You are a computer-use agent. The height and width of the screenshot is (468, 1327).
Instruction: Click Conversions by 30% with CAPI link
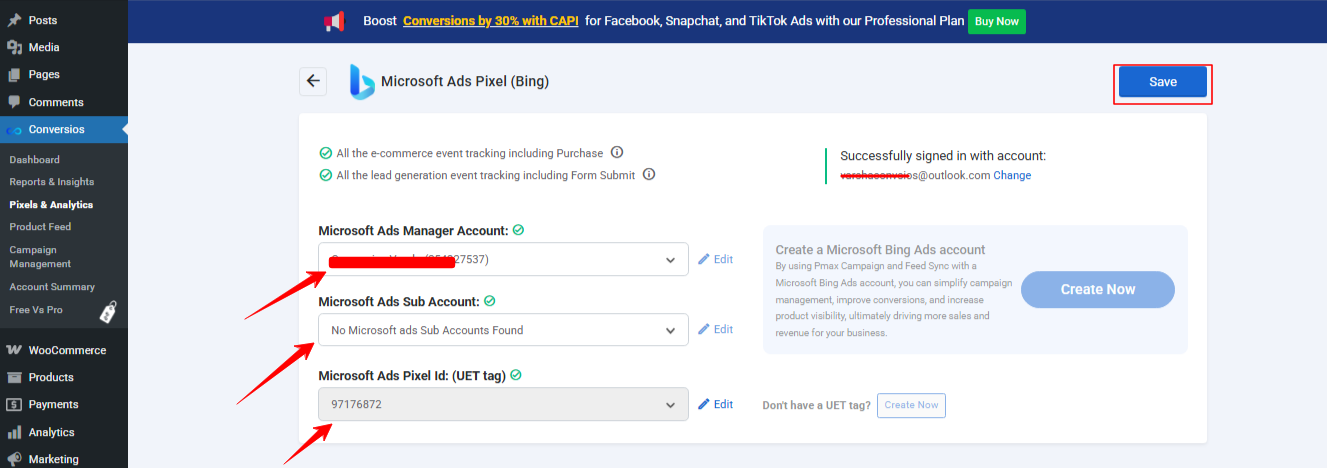click(x=491, y=20)
